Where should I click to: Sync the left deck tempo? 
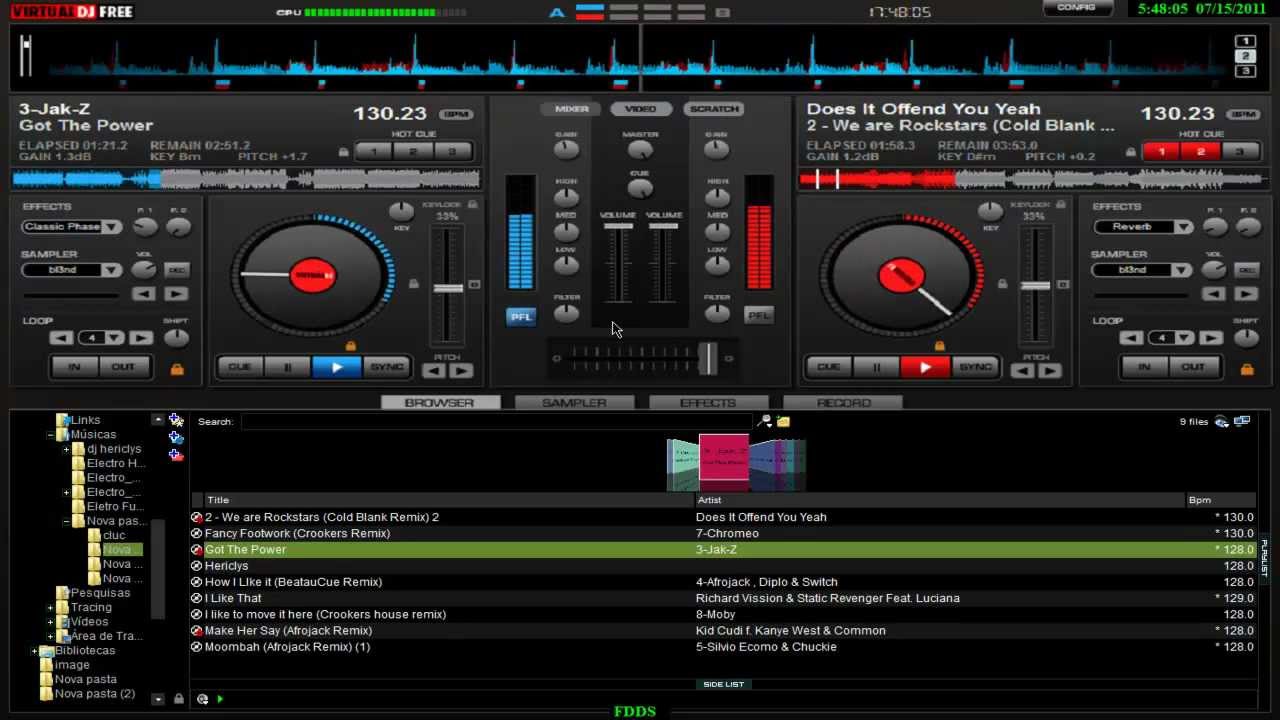[387, 367]
